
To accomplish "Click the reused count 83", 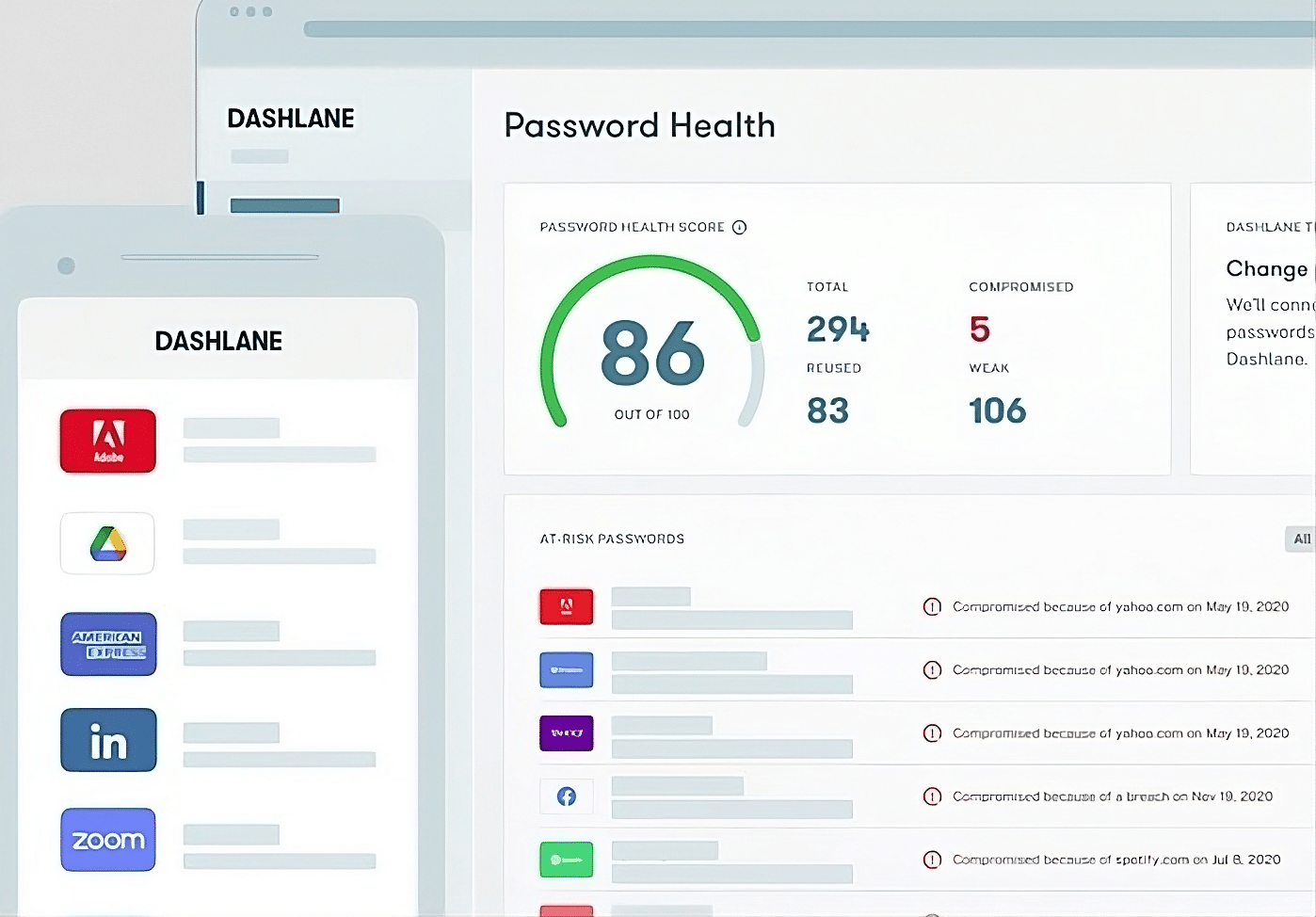I will coord(827,410).
